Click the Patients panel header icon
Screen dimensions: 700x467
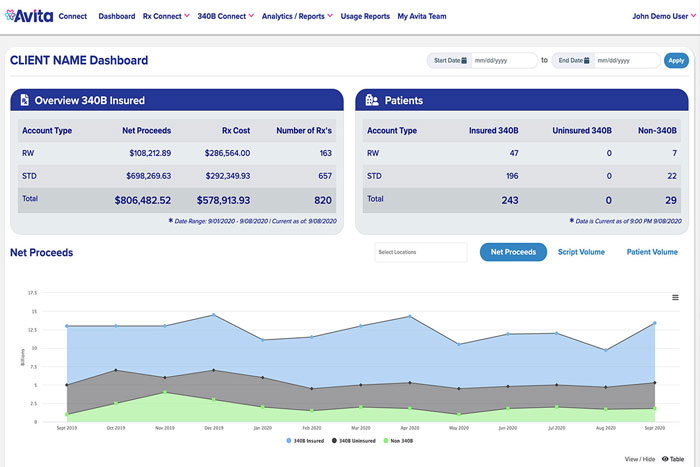[372, 101]
